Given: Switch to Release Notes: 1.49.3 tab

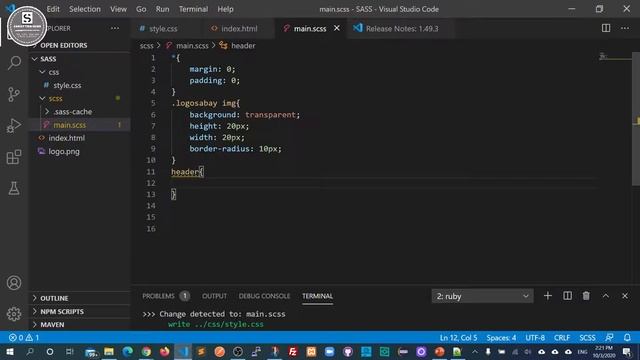Looking at the screenshot, I should pos(402,29).
